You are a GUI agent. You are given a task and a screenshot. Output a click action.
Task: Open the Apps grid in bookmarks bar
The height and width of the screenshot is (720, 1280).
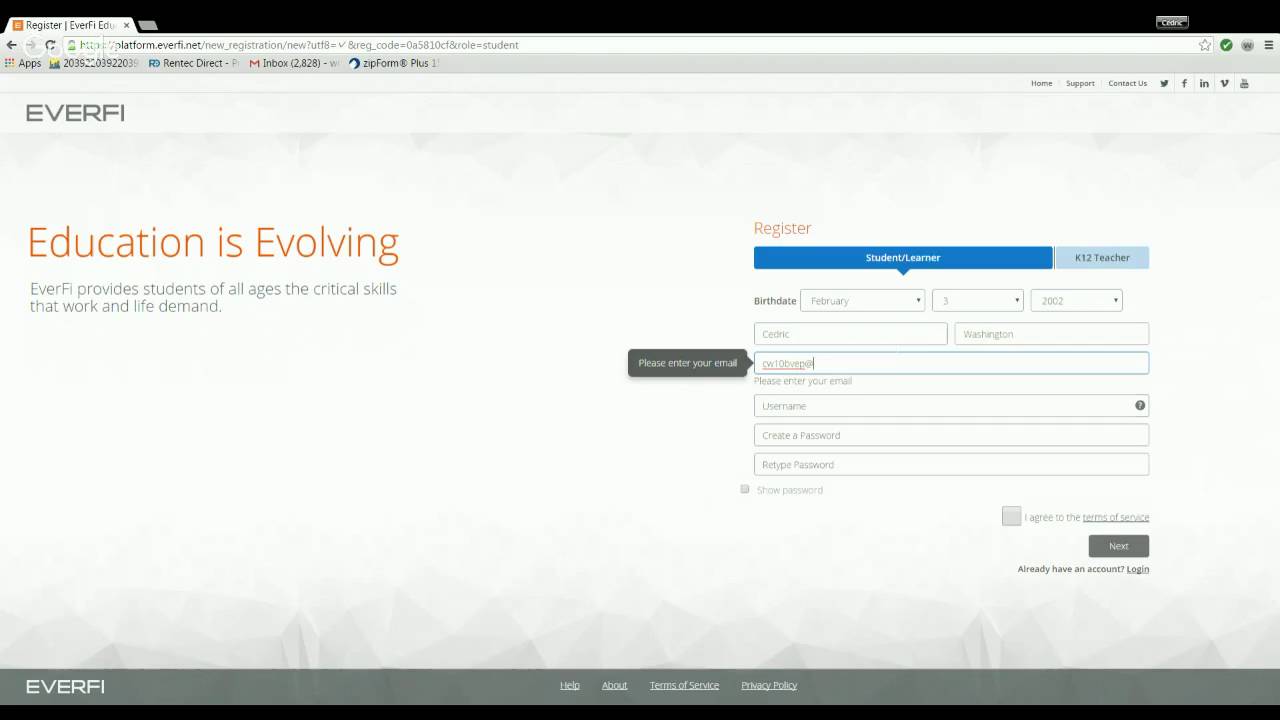coord(23,63)
